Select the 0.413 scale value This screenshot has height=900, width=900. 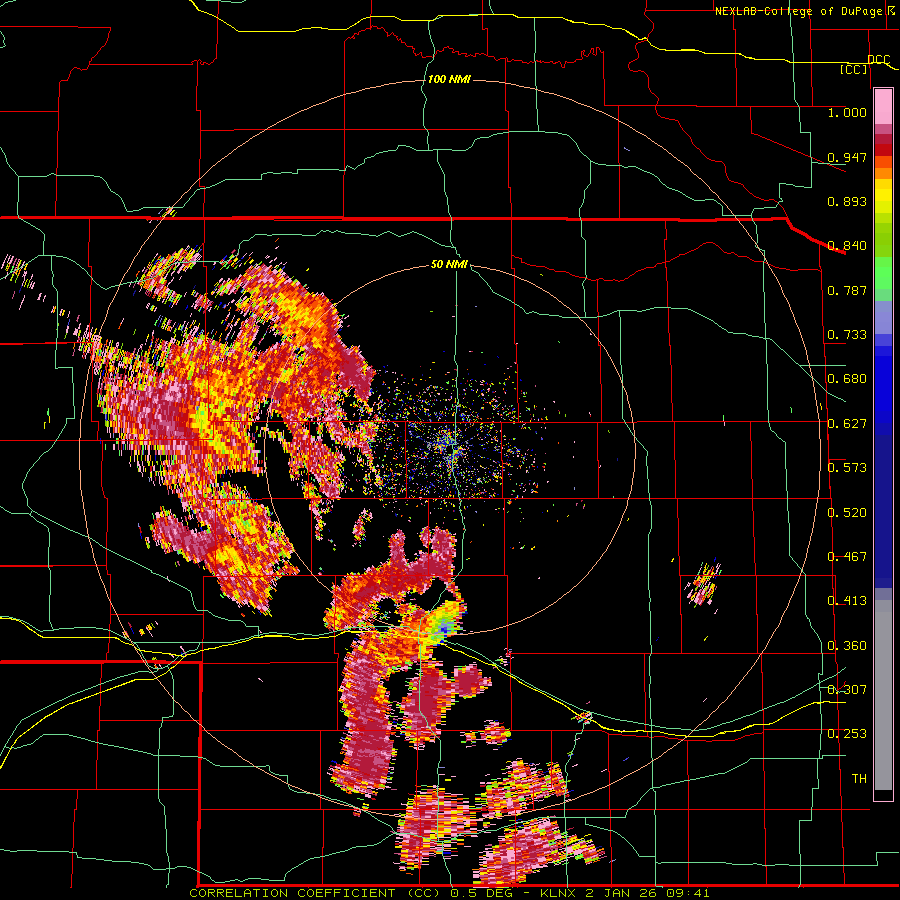click(847, 601)
